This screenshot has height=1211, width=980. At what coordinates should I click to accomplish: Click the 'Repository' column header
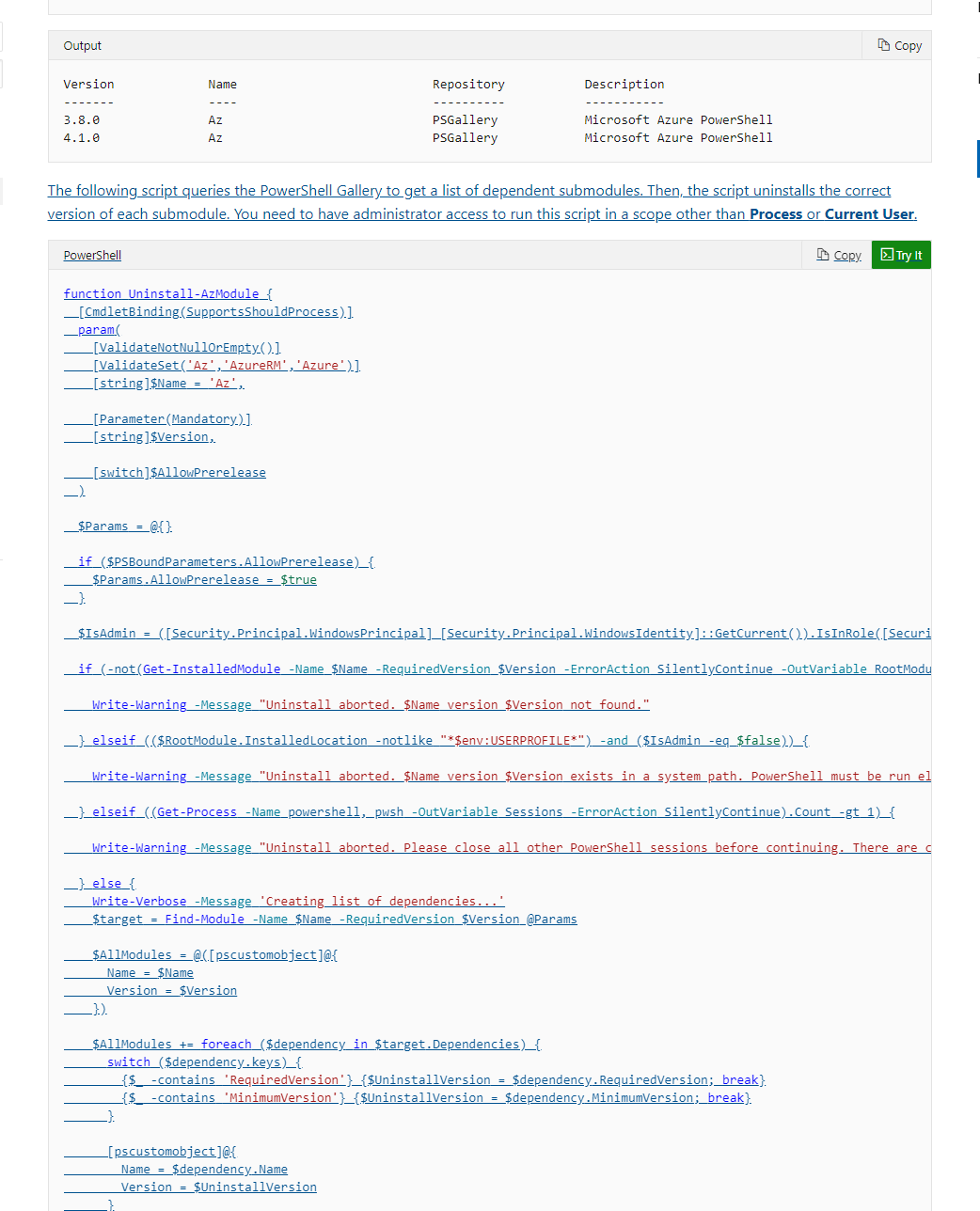[468, 84]
